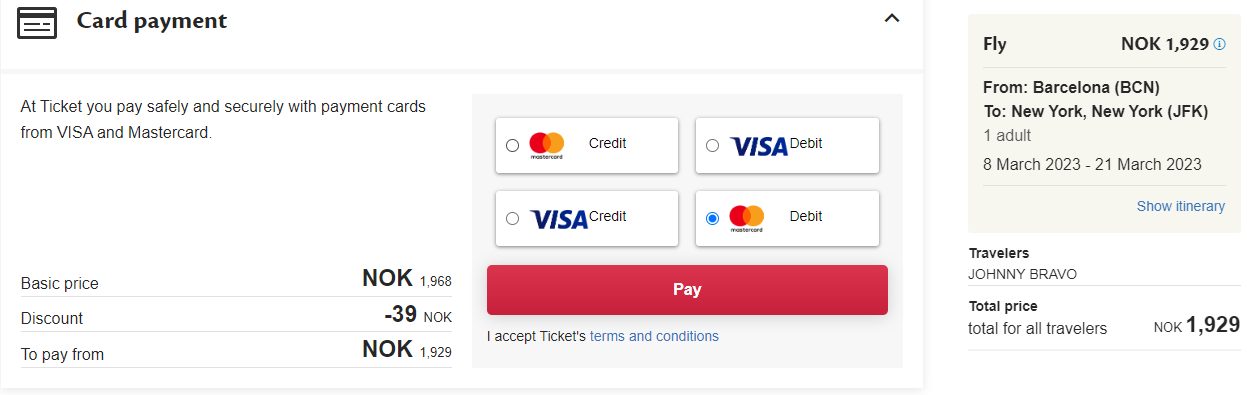Viewport: 1247px width, 395px height.
Task: Select the VISA Debit radio button
Action: click(x=712, y=145)
